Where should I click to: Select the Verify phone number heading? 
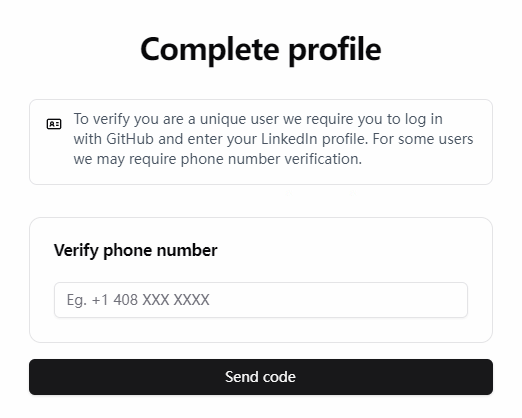pos(136,250)
